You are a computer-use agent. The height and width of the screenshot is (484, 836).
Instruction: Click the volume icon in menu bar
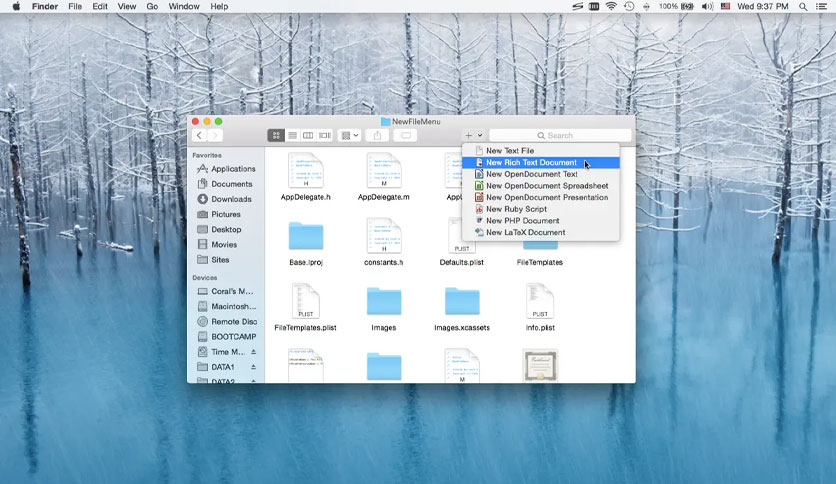coord(708,6)
